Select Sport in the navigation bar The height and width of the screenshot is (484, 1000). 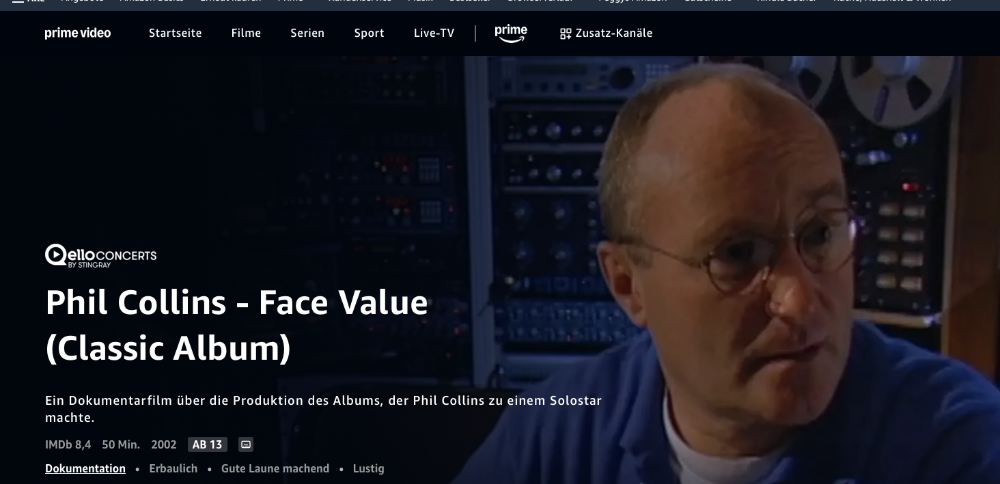coord(369,33)
